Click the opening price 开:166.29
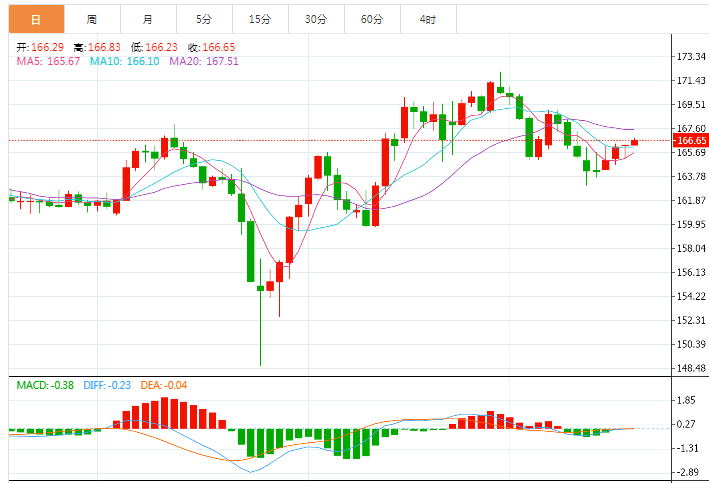 [40, 47]
